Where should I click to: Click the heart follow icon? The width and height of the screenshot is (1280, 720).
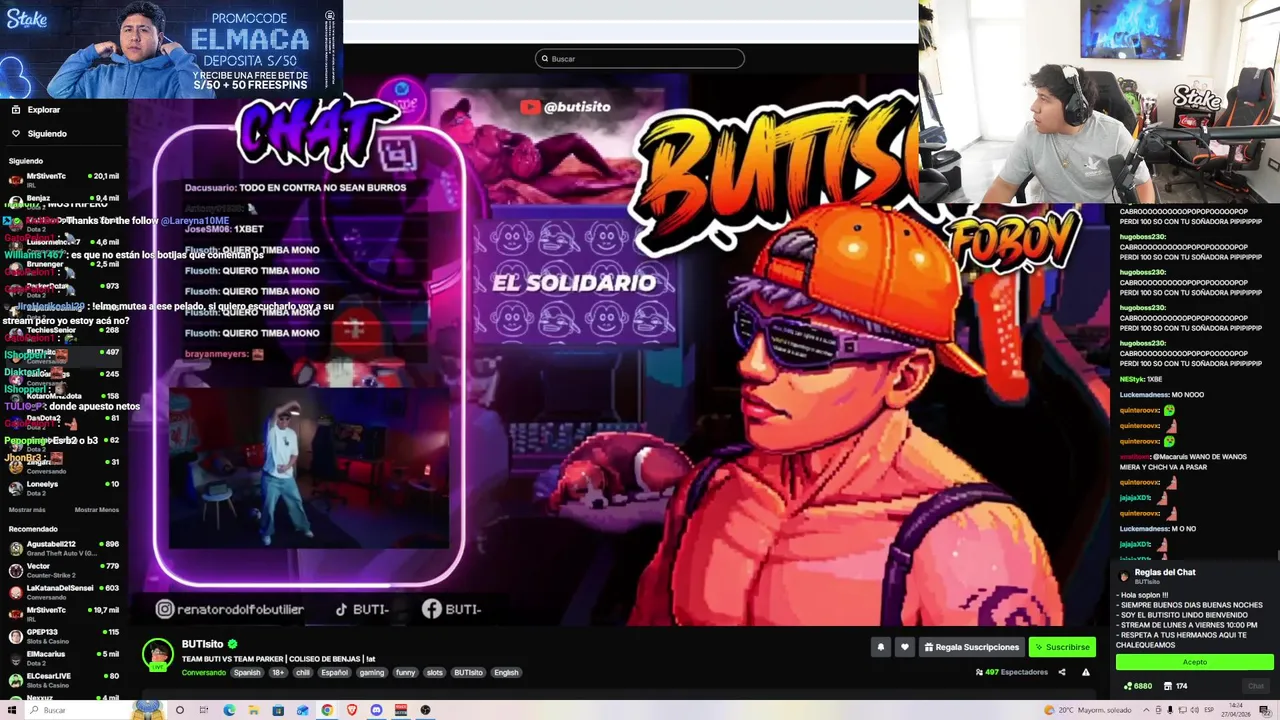point(905,647)
